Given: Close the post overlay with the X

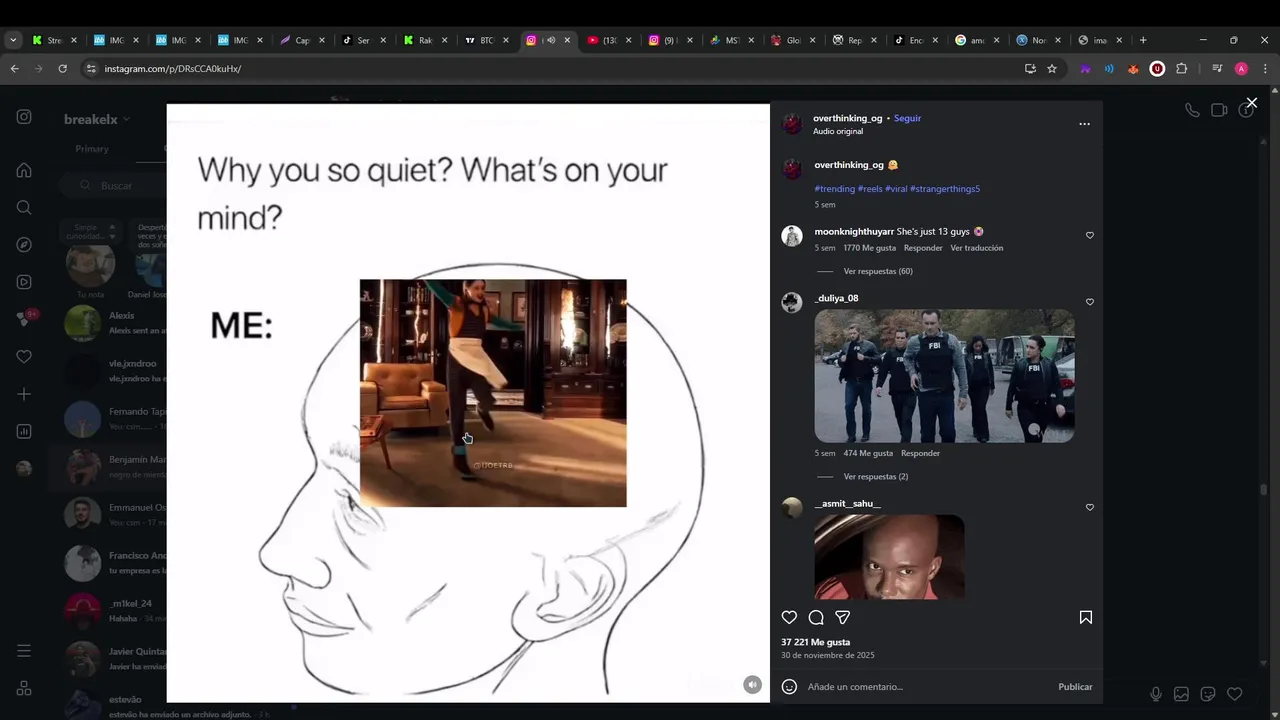Looking at the screenshot, I should tap(1251, 103).
